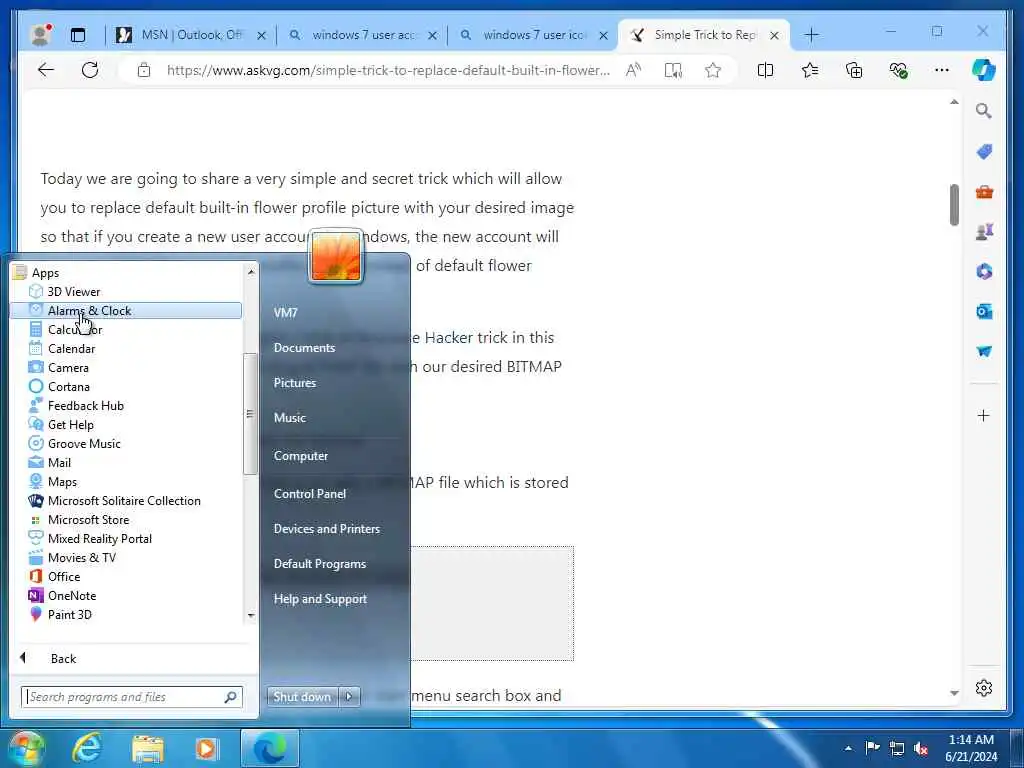Switch to the MSN Outlook tab
1024x768 pixels.
(x=189, y=35)
